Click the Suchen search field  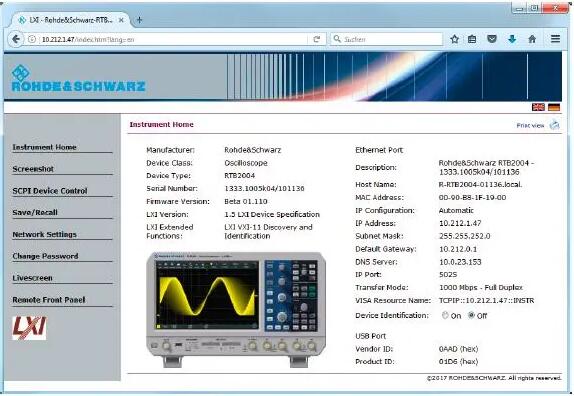(x=387, y=39)
